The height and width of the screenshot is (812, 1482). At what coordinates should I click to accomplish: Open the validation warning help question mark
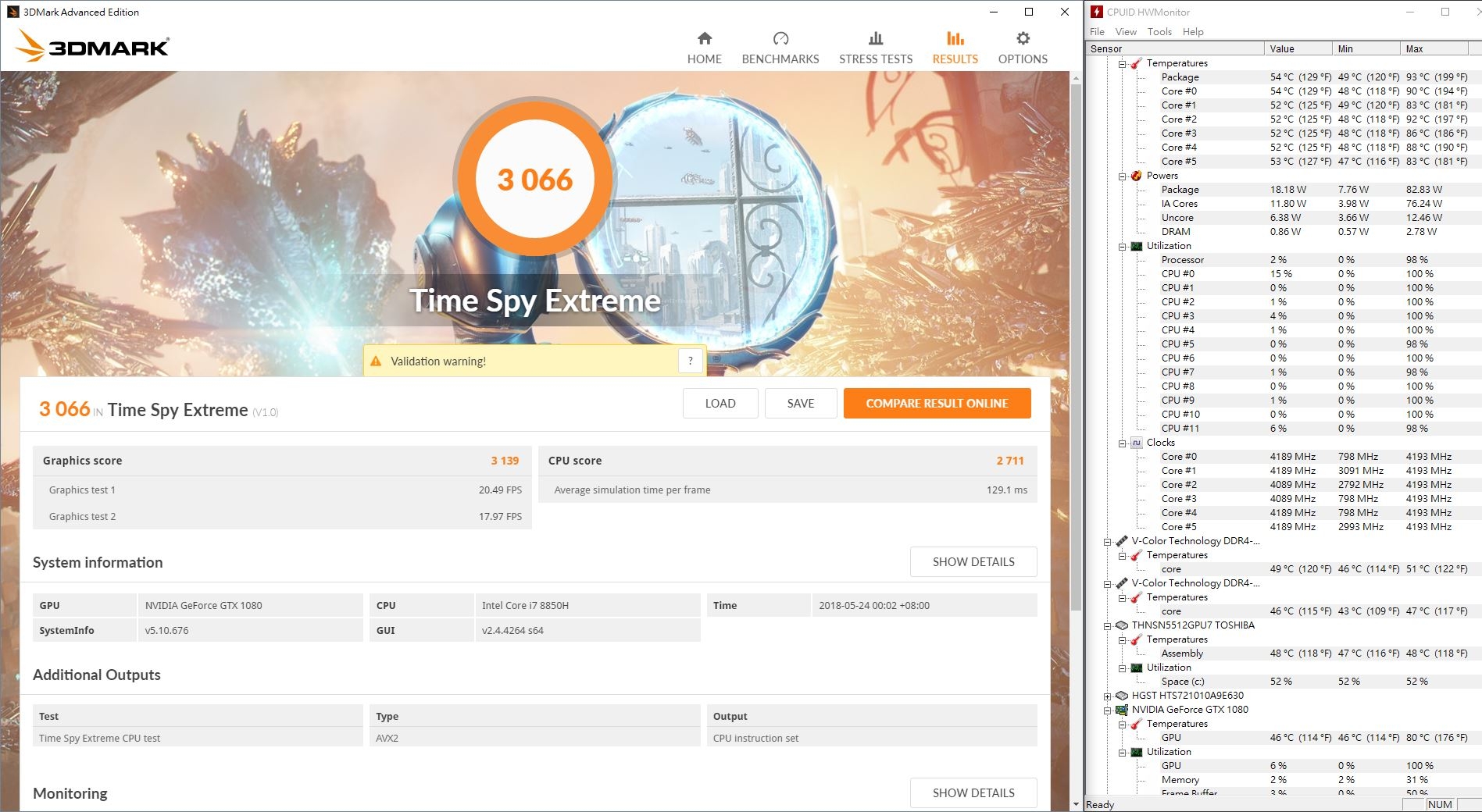point(690,361)
